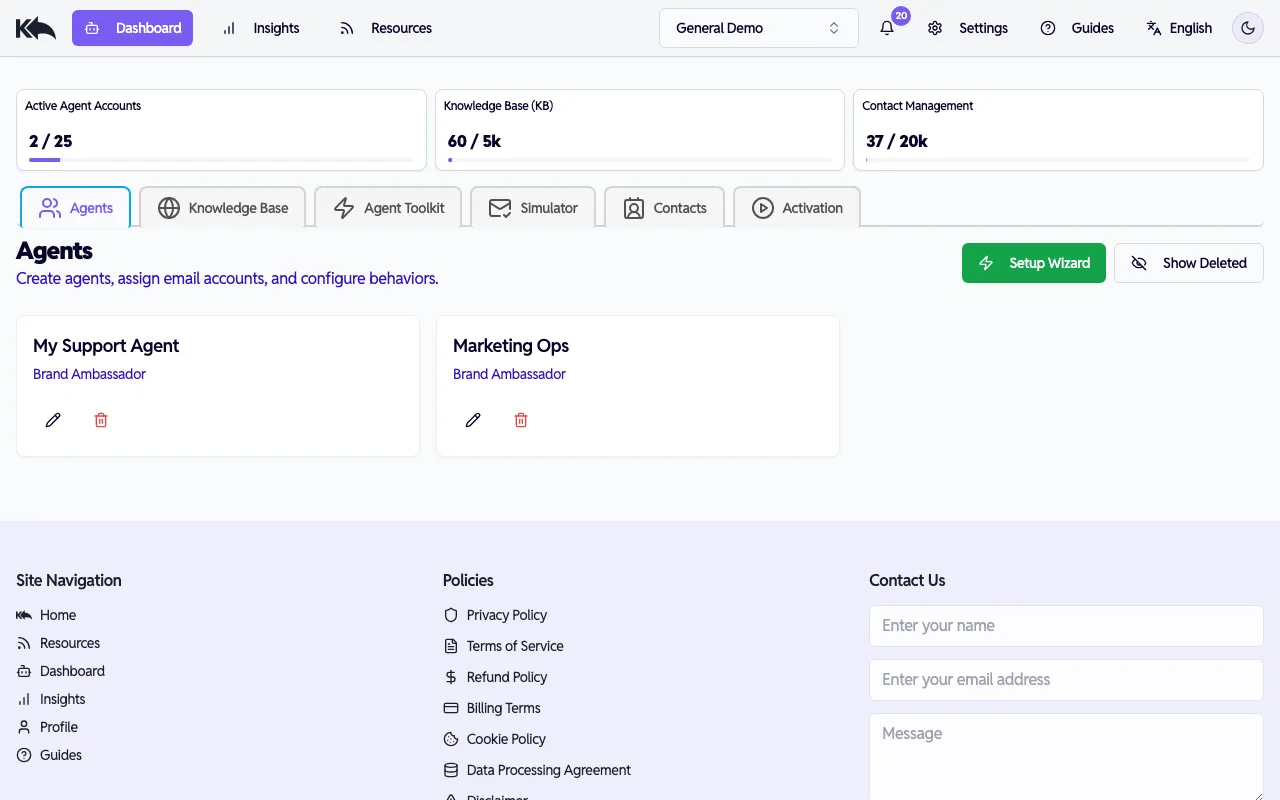Screen dimensions: 1280x800
Task: Open the Privacy Policy page
Action: [506, 614]
